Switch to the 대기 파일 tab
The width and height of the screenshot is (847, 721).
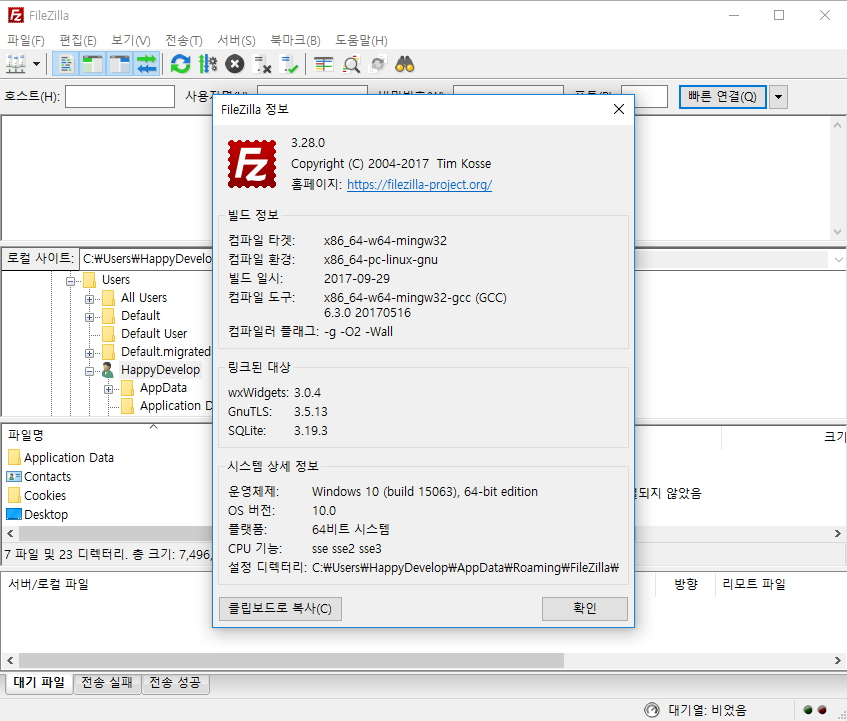(39, 683)
